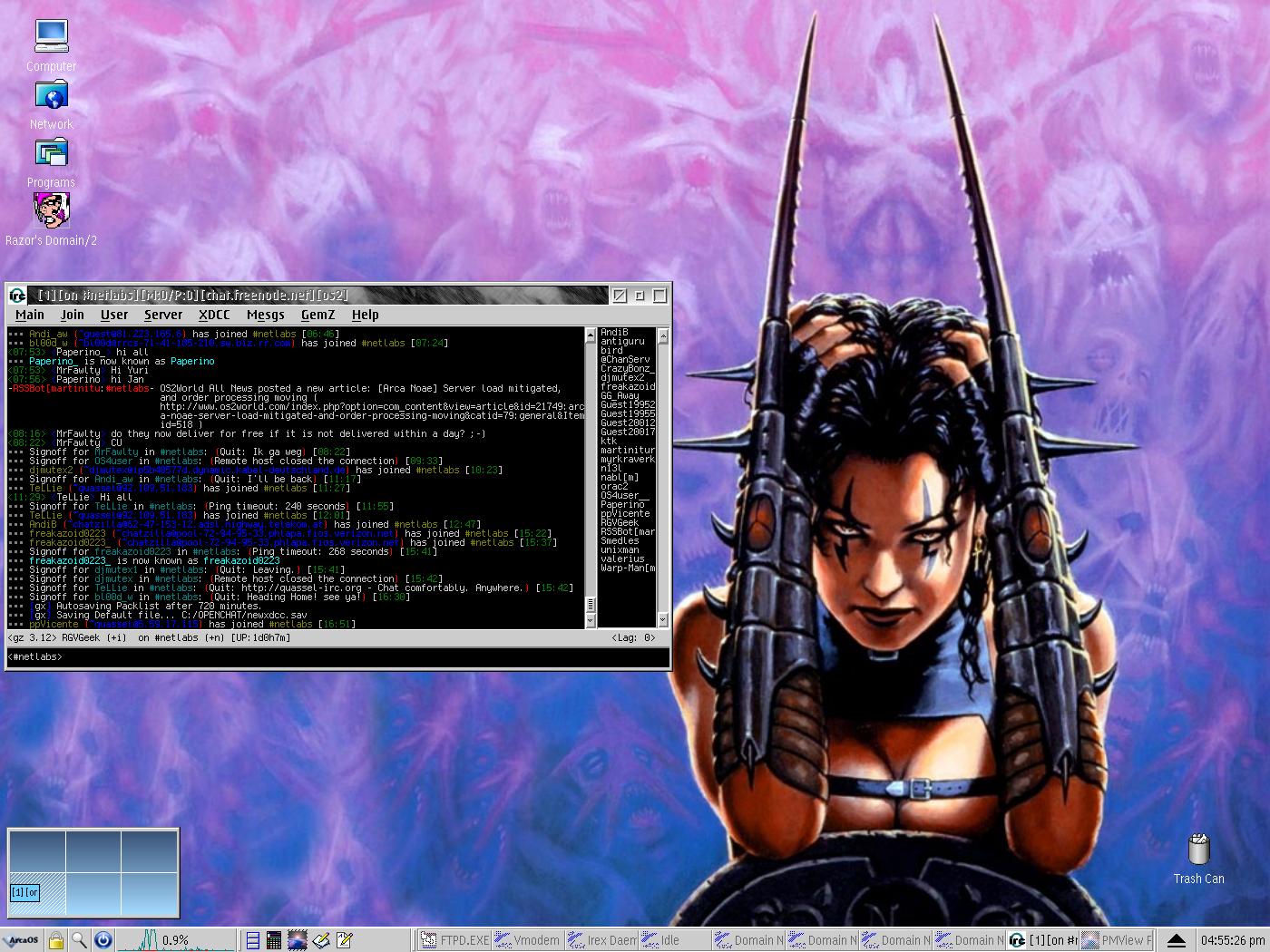This screenshot has width=1270, height=952.
Task: Click the blue power shutdown icon
Action: [x=103, y=940]
